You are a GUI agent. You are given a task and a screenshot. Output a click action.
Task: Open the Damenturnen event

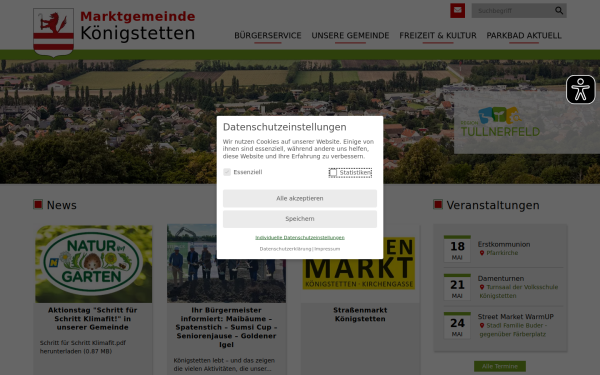click(x=501, y=279)
